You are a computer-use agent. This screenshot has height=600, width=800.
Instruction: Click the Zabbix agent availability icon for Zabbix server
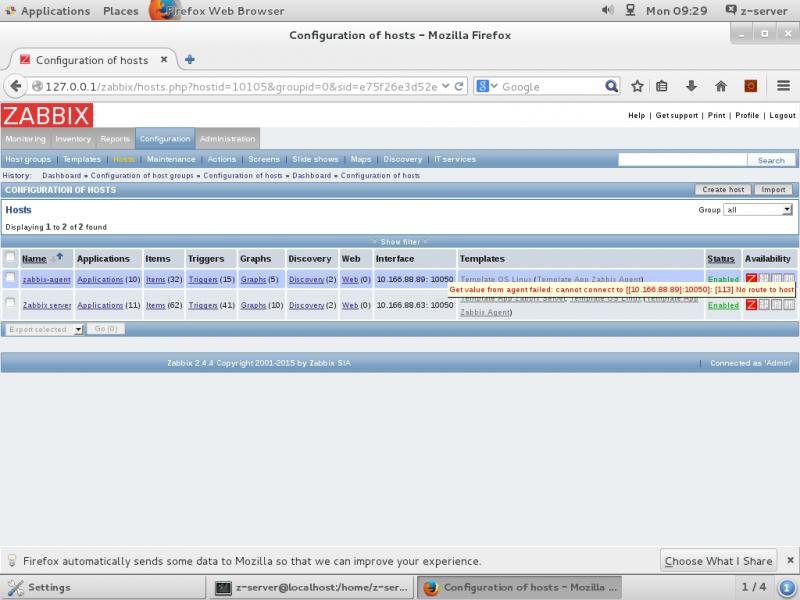(751, 305)
